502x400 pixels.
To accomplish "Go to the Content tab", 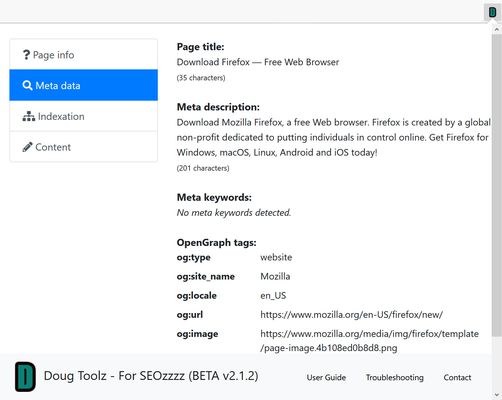I will pos(84,147).
